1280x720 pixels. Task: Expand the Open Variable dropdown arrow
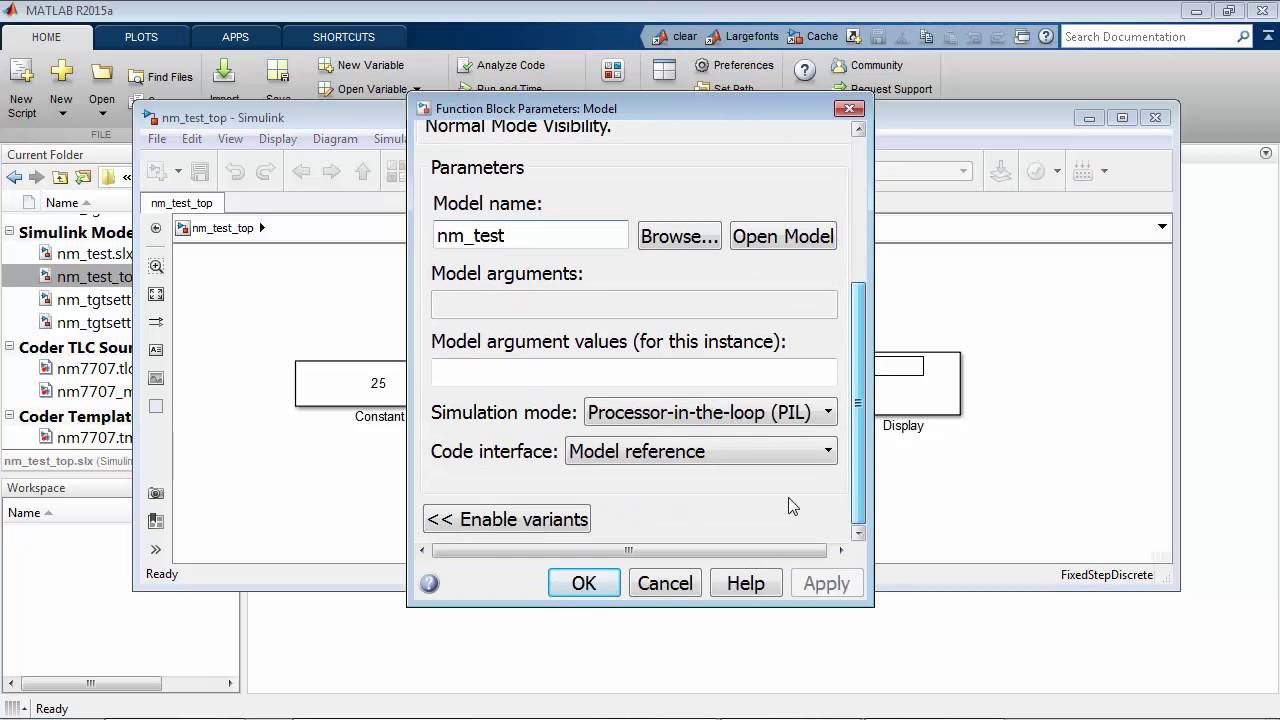[417, 89]
